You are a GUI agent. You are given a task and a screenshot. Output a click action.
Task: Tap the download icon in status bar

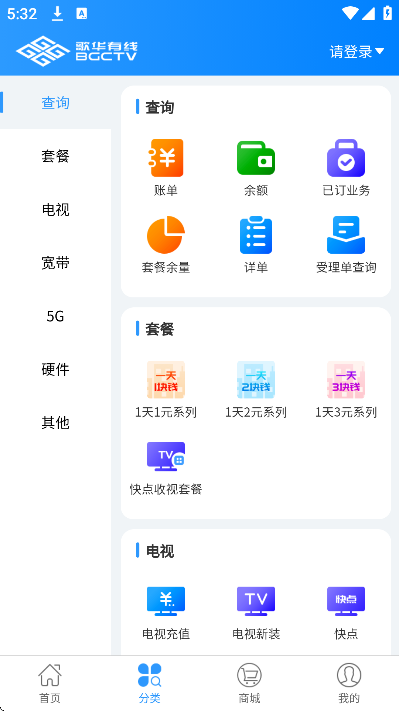(x=57, y=14)
